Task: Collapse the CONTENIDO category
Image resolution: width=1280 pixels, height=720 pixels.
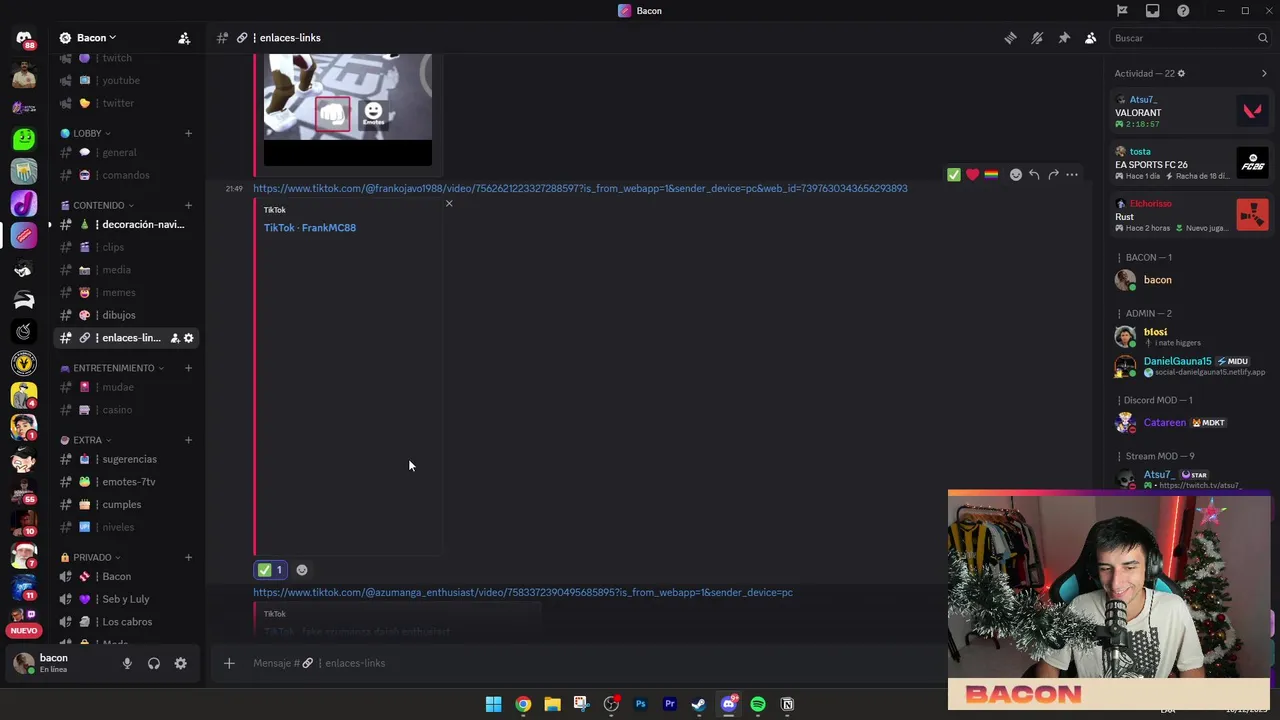Action: (x=98, y=205)
